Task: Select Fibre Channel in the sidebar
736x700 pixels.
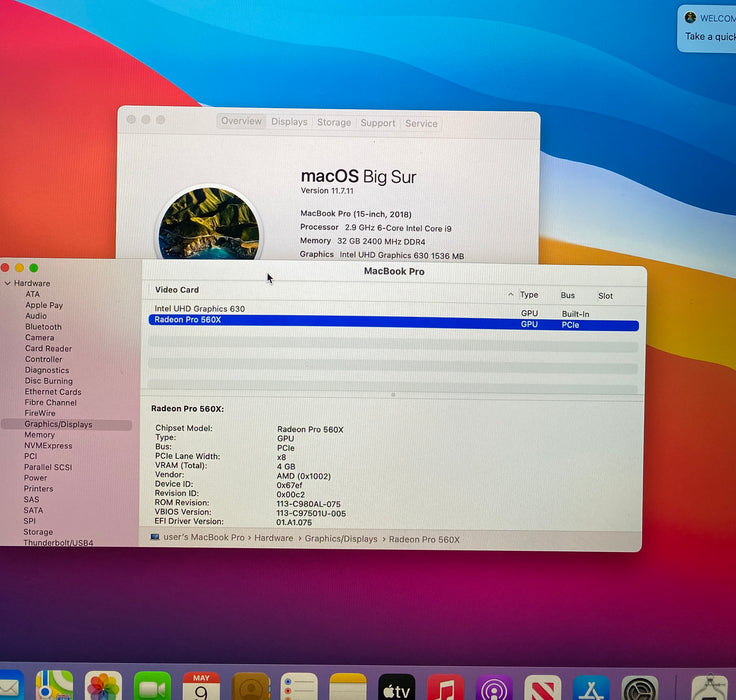Action: coord(50,402)
